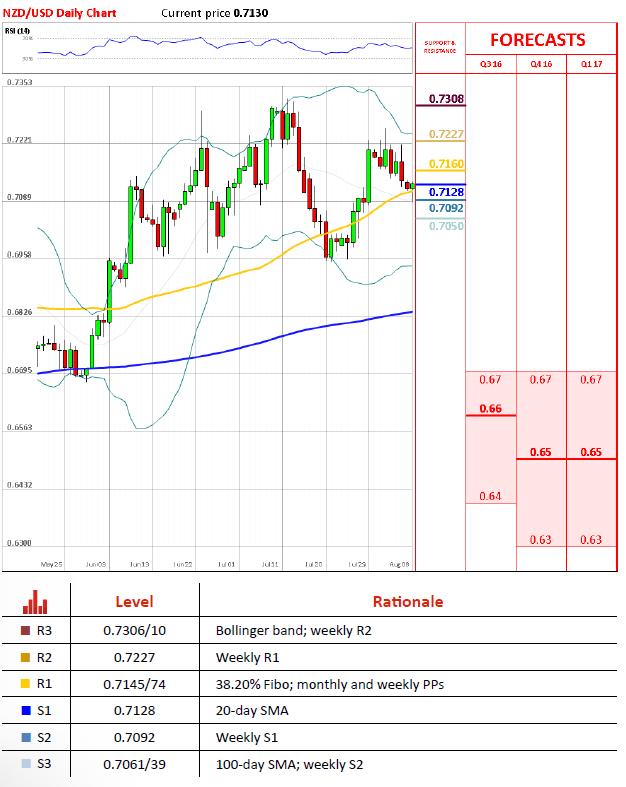The height and width of the screenshot is (787, 626).
Task: Click the 0.7353 y-axis price label
Action: (x=20, y=82)
